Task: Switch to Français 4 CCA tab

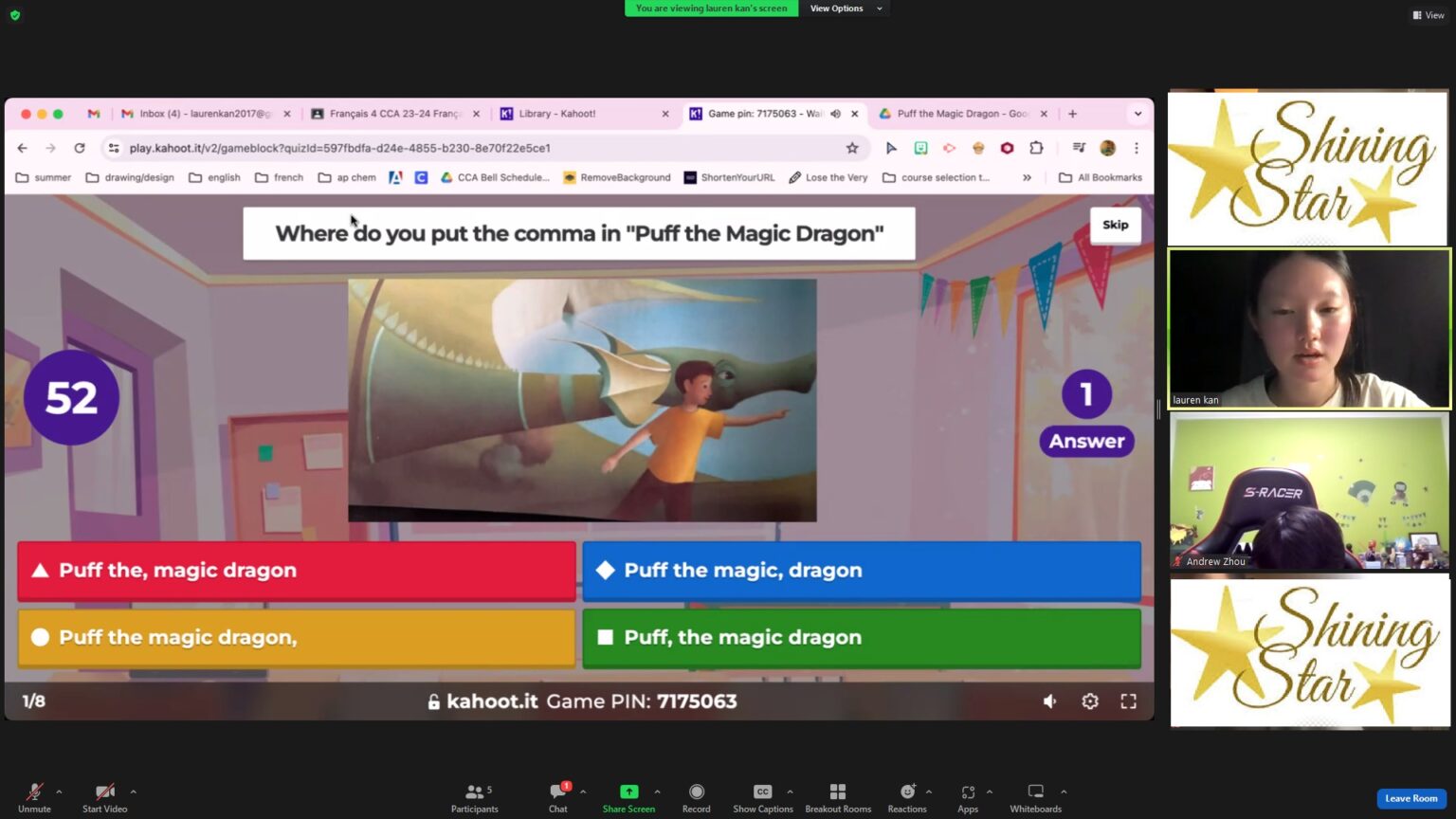Action: coord(393,114)
